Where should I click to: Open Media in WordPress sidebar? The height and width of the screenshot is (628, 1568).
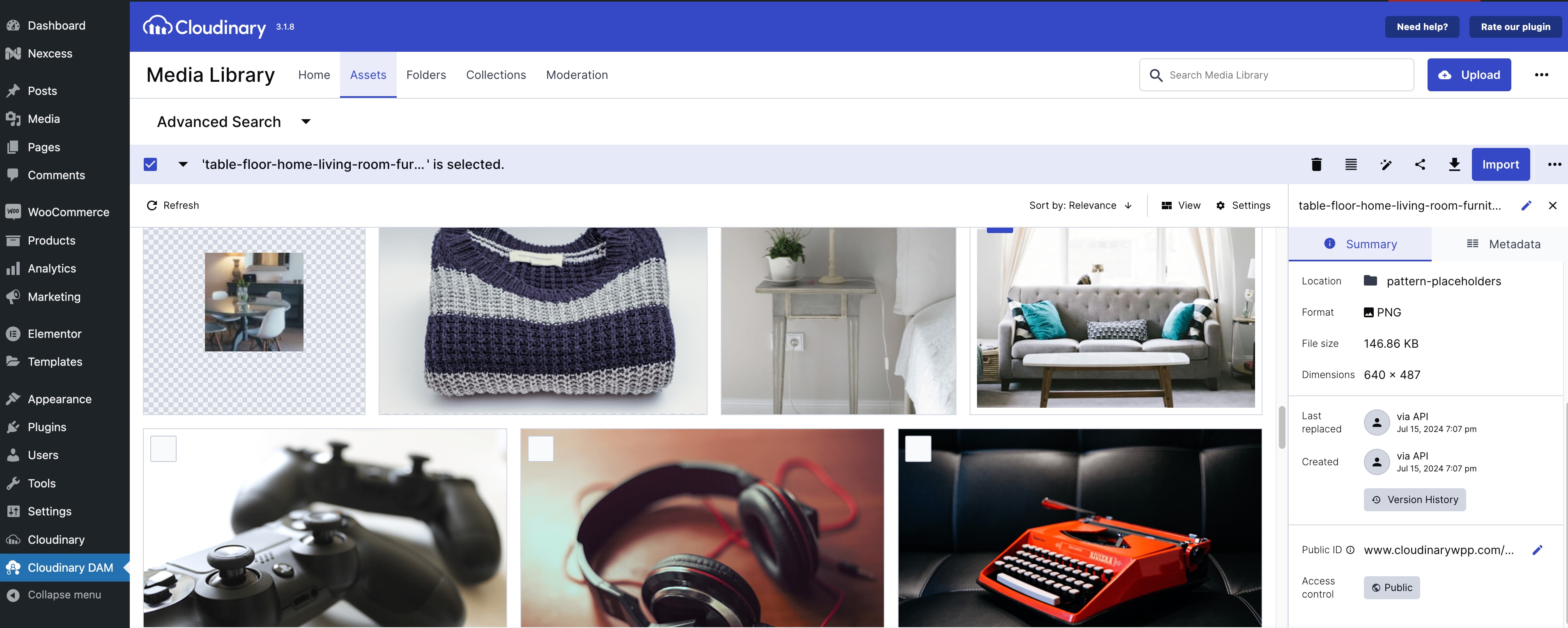64,119
